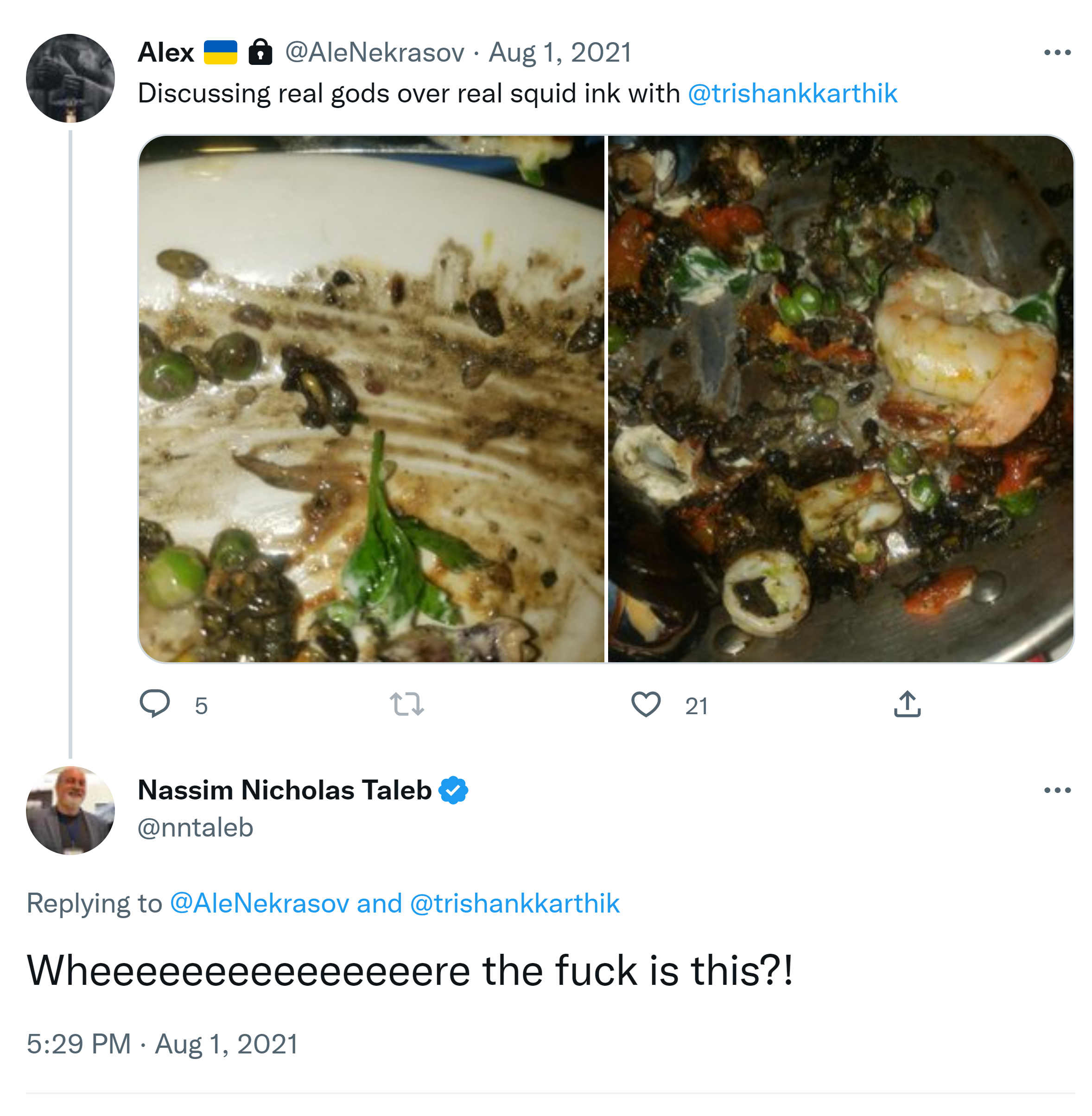Click the Aug 1, 2021 date on Alex's tweet

tap(560, 52)
